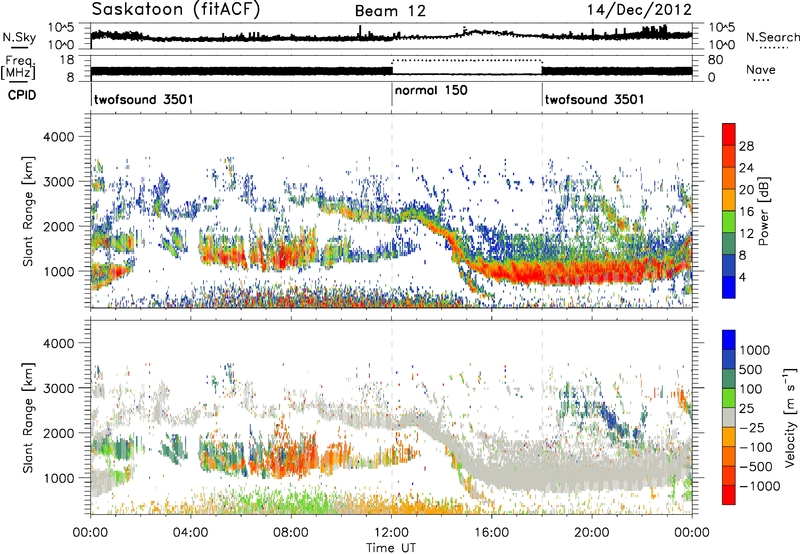Click the blue velocity streak near 20:00
The height and width of the screenshot is (554, 800).
[611, 417]
